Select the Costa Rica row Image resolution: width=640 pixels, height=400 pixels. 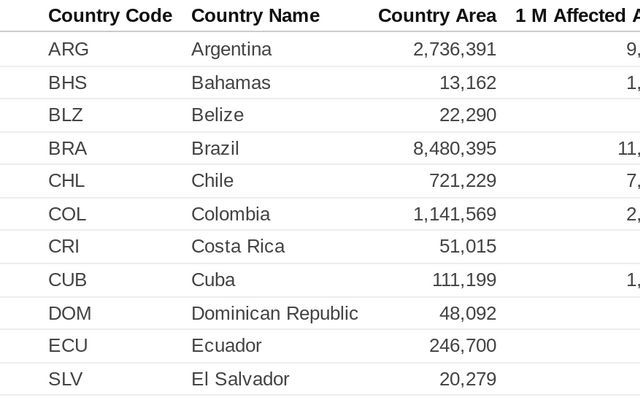[320, 247]
